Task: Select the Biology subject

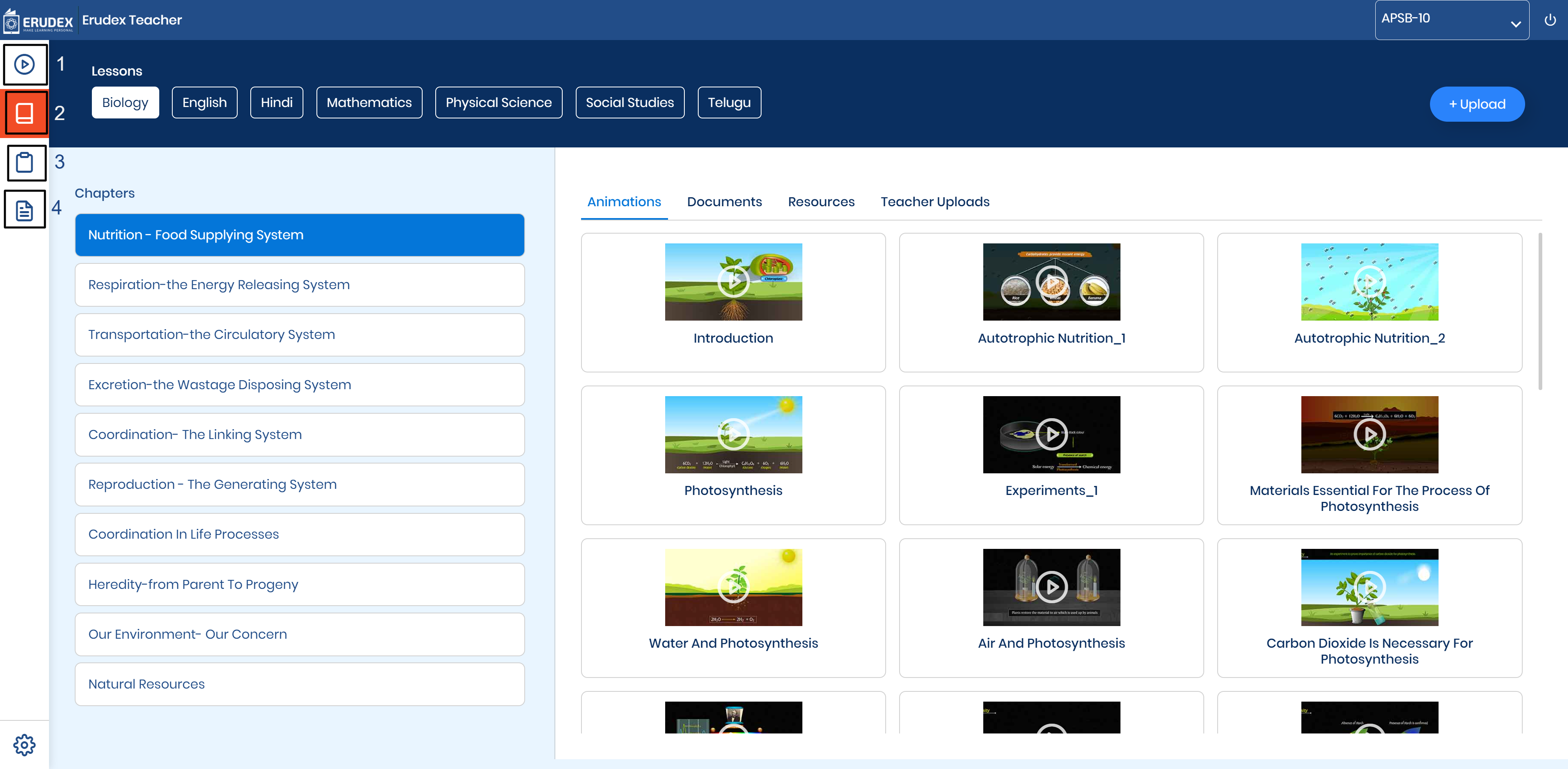Action: tap(125, 102)
